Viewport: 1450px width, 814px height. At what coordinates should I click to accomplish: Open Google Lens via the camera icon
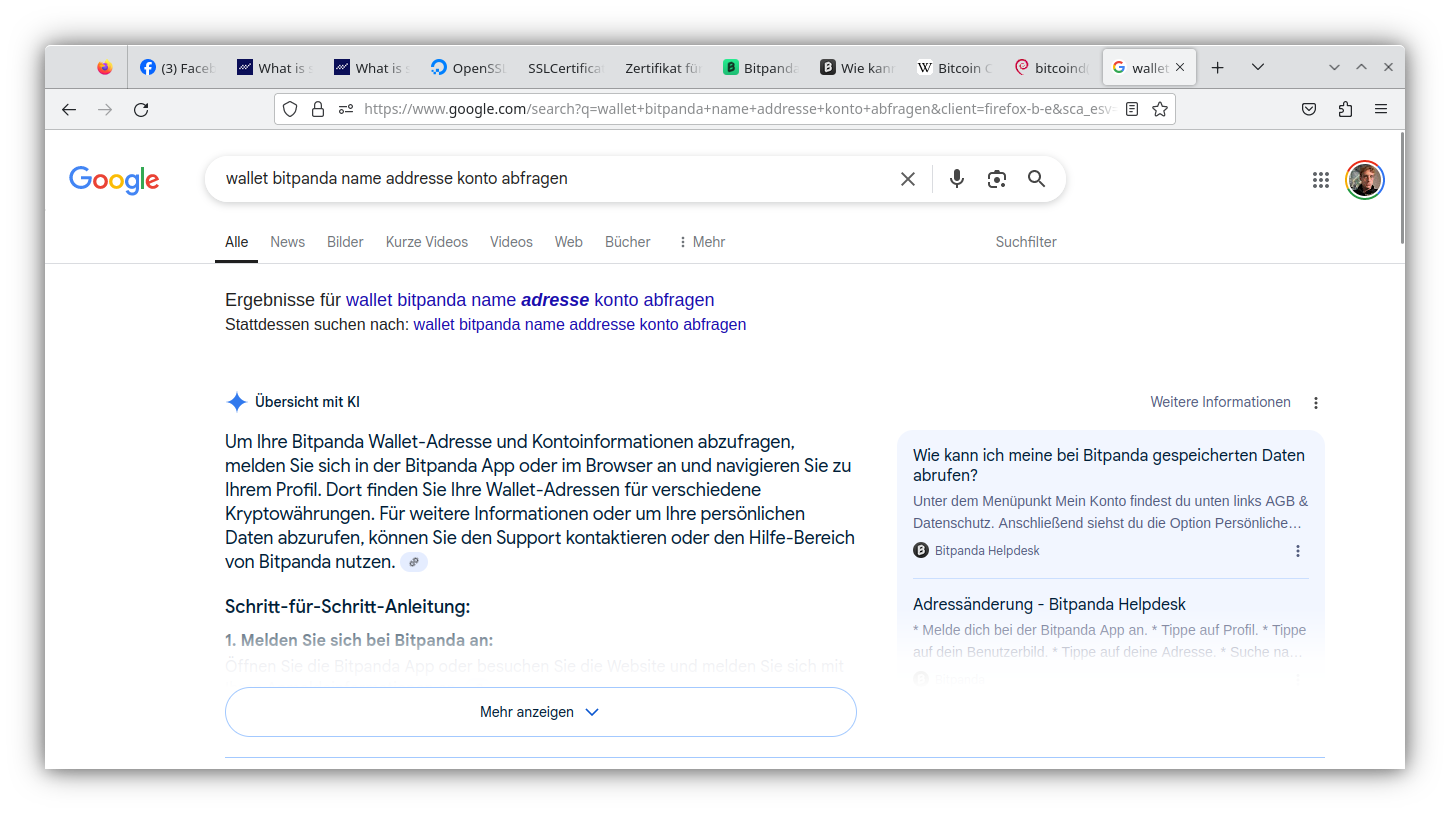(996, 178)
